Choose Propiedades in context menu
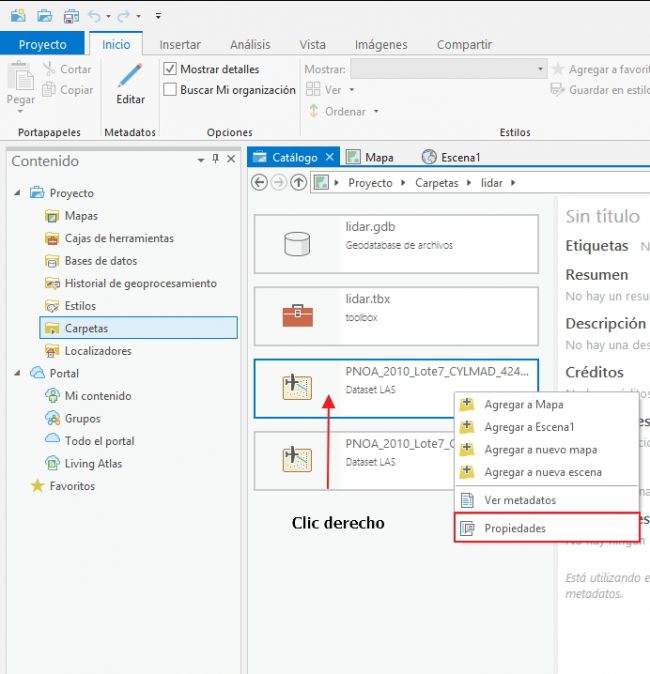This screenshot has width=650, height=674. pyautogui.click(x=546, y=527)
